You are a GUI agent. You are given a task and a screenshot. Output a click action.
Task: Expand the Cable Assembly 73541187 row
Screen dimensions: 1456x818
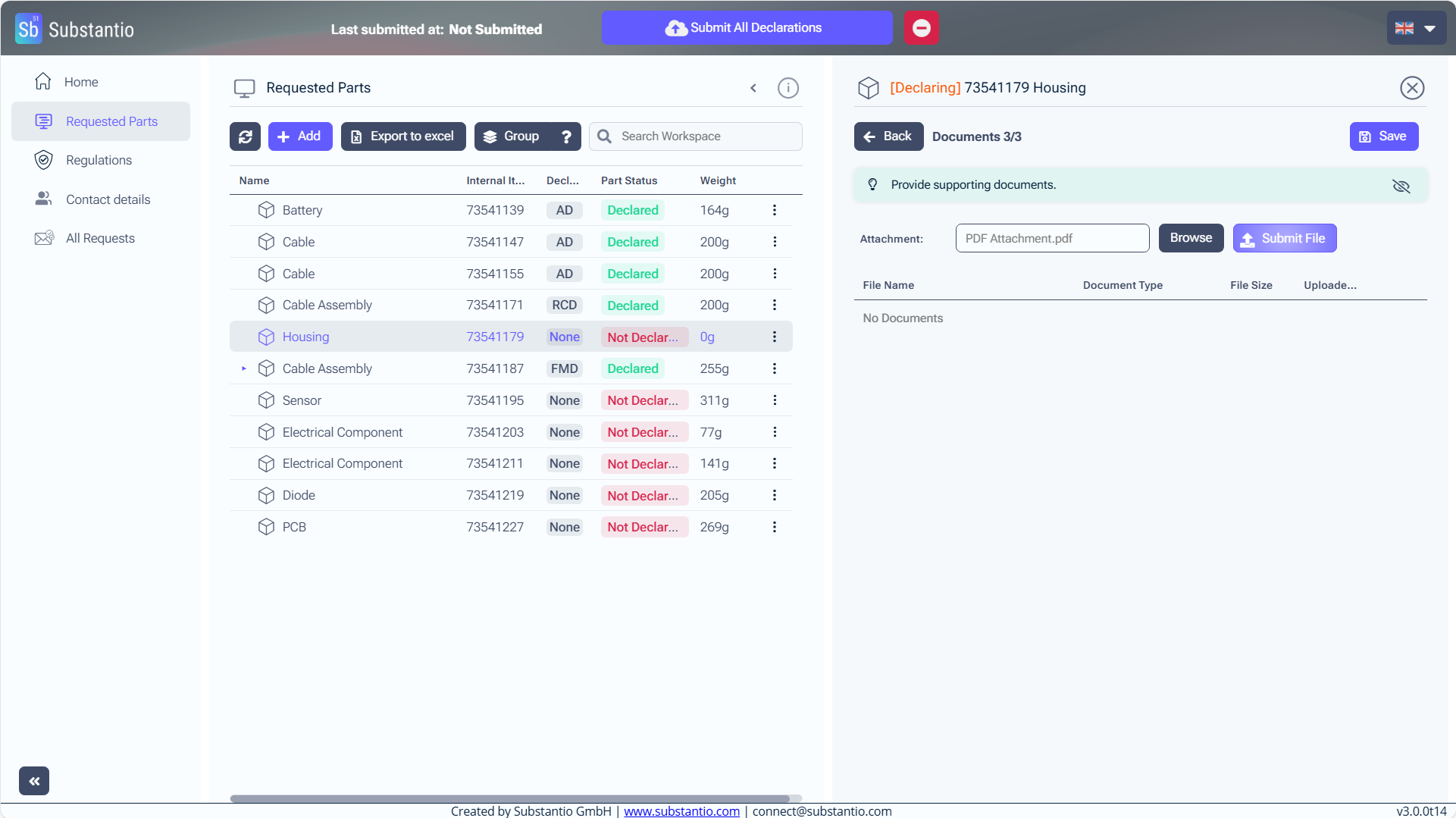[243, 368]
